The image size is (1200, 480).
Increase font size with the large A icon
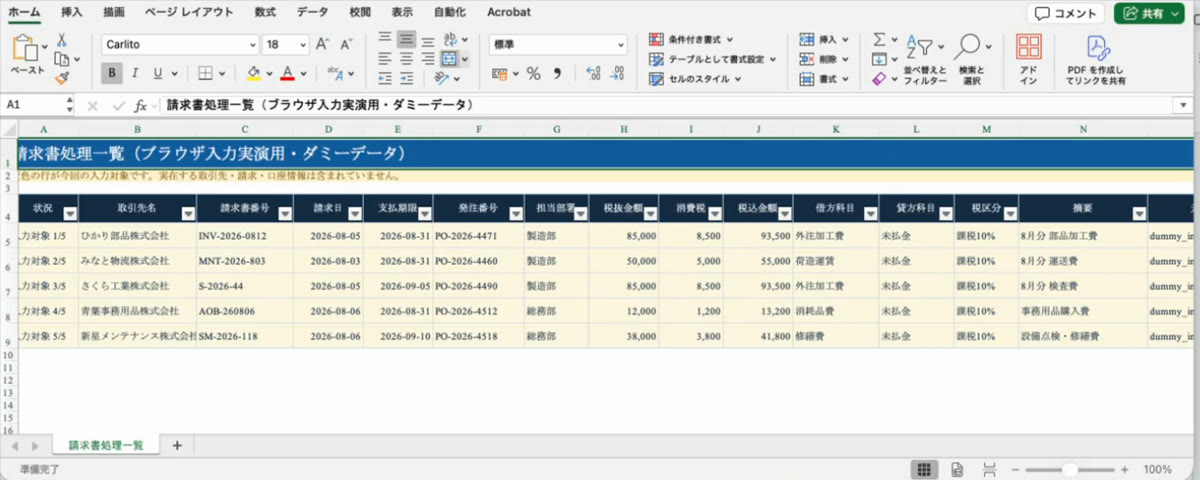323,45
